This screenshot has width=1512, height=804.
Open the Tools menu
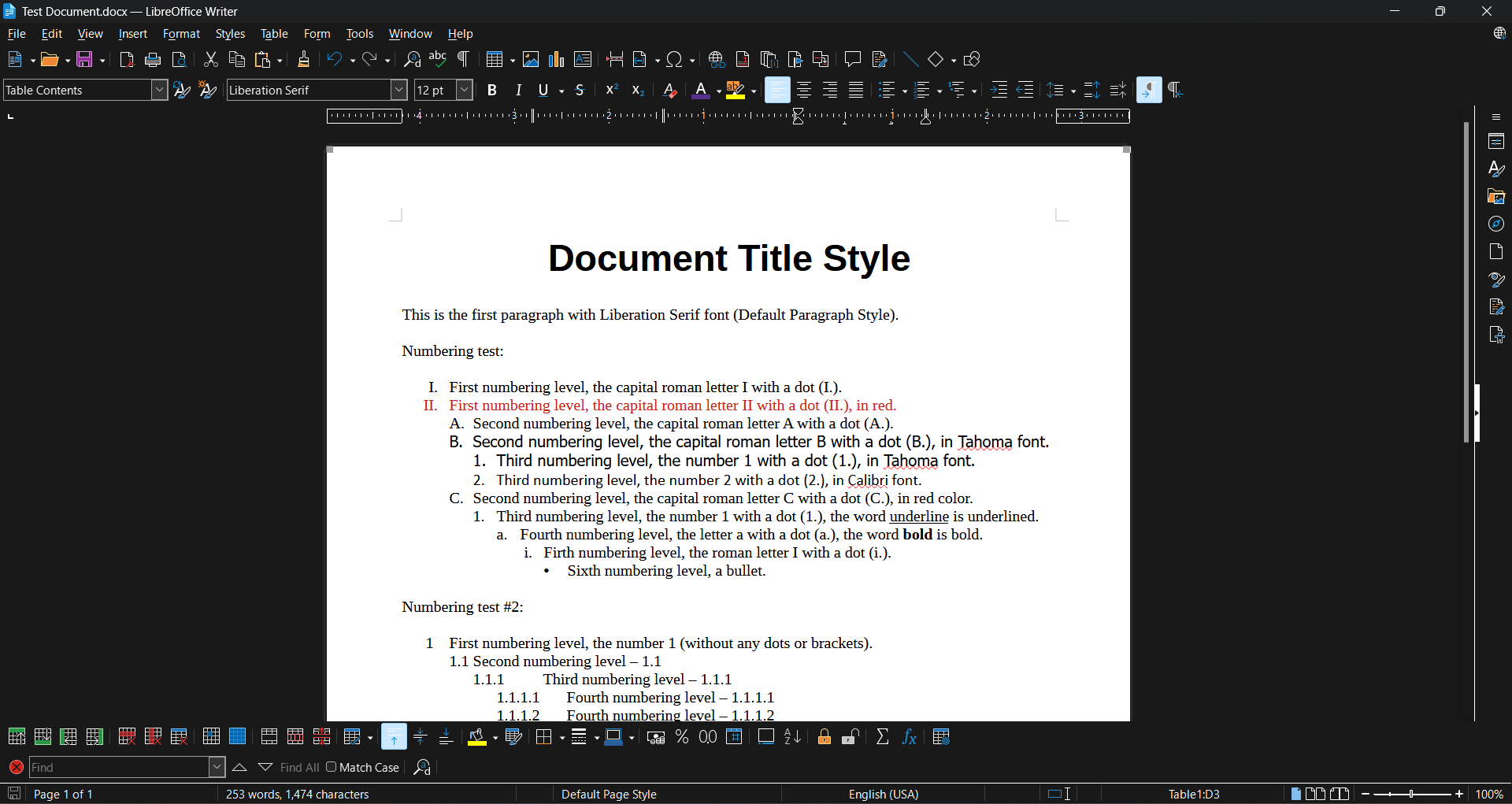pos(360,34)
